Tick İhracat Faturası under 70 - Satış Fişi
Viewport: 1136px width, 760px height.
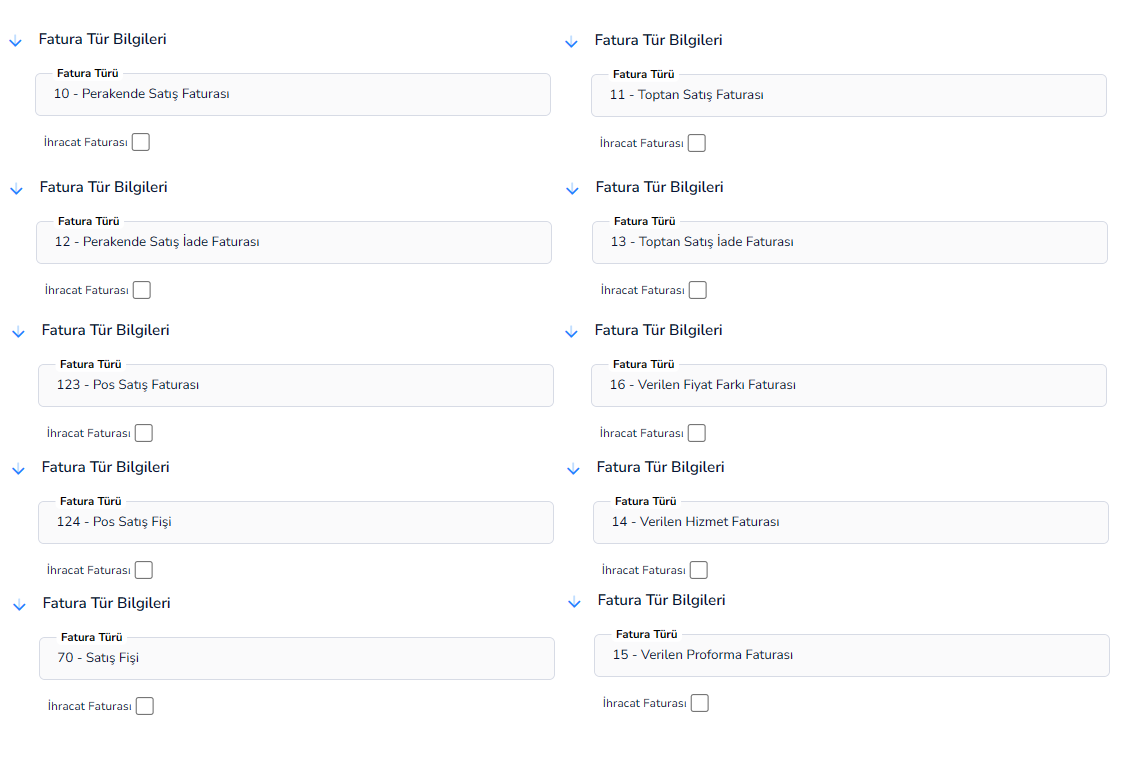click(x=145, y=706)
